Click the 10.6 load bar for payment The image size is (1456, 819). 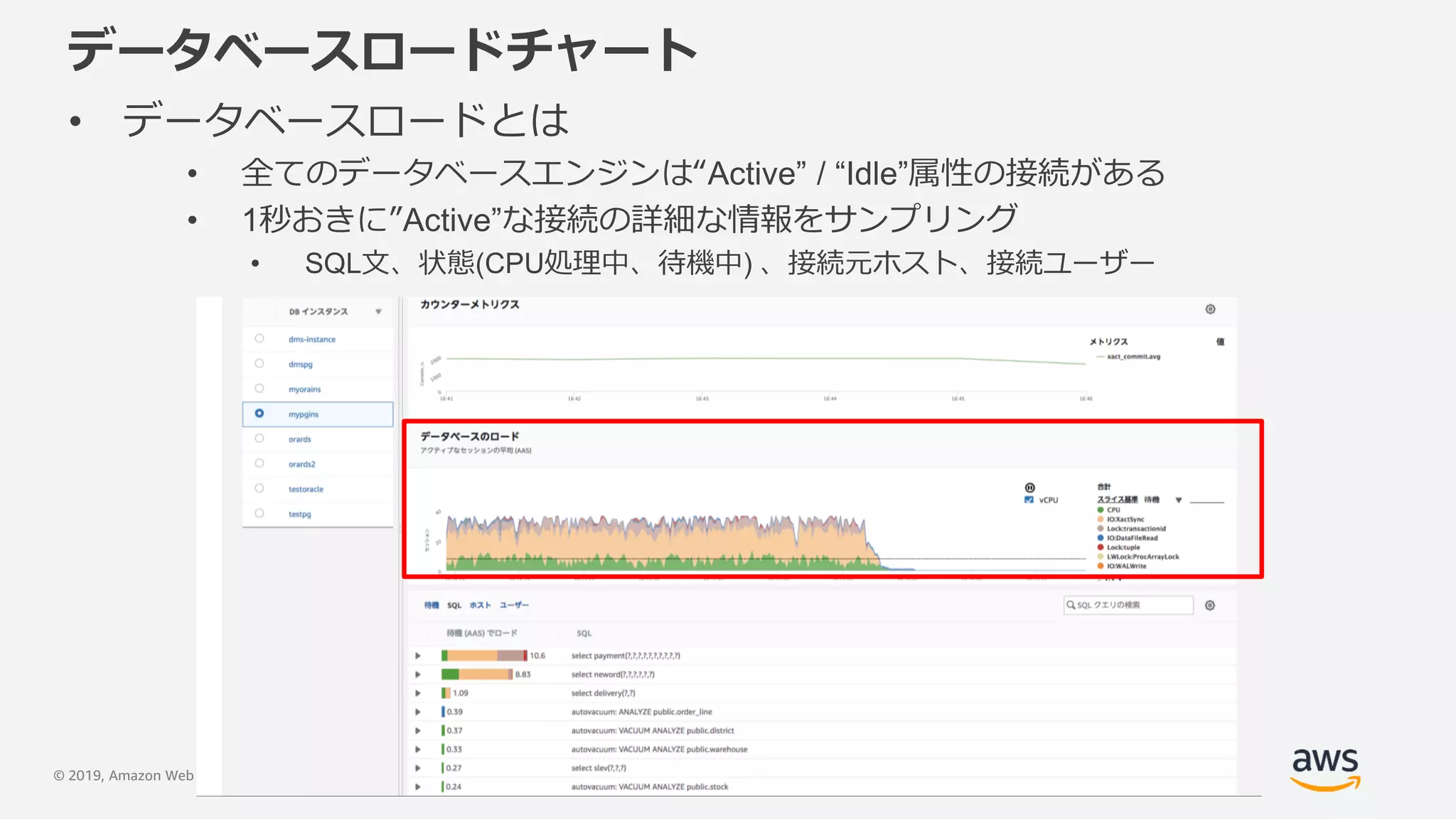(x=484, y=655)
